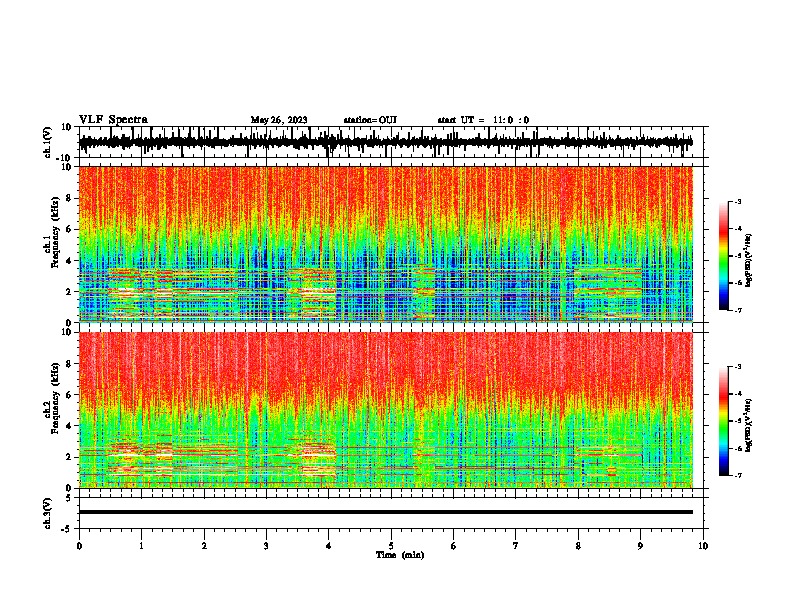The image size is (792, 612).
Task: Click the thick black ch.3 signal line
Action: point(385,512)
